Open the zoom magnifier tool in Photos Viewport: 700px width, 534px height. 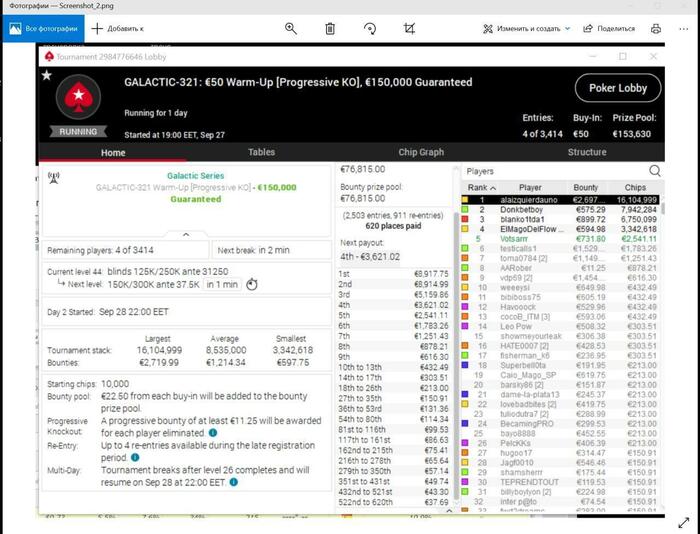[x=291, y=29]
